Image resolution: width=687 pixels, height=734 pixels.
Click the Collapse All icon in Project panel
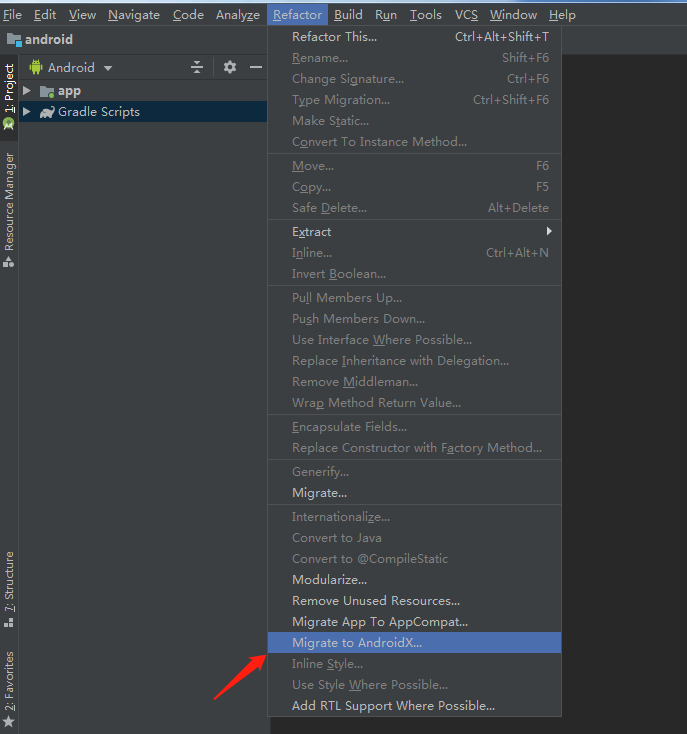click(197, 67)
